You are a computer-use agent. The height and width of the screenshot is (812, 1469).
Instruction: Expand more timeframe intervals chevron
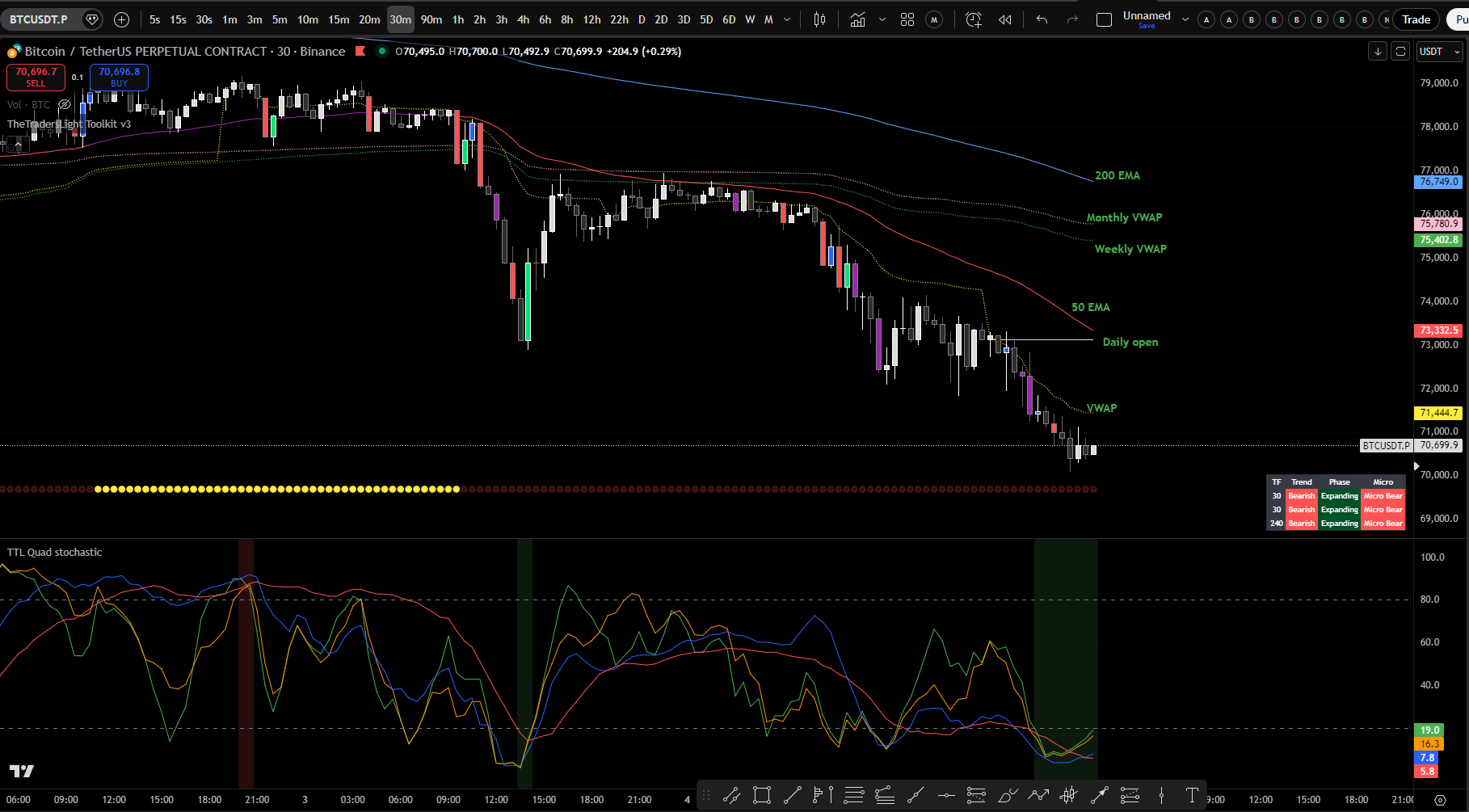pos(787,19)
